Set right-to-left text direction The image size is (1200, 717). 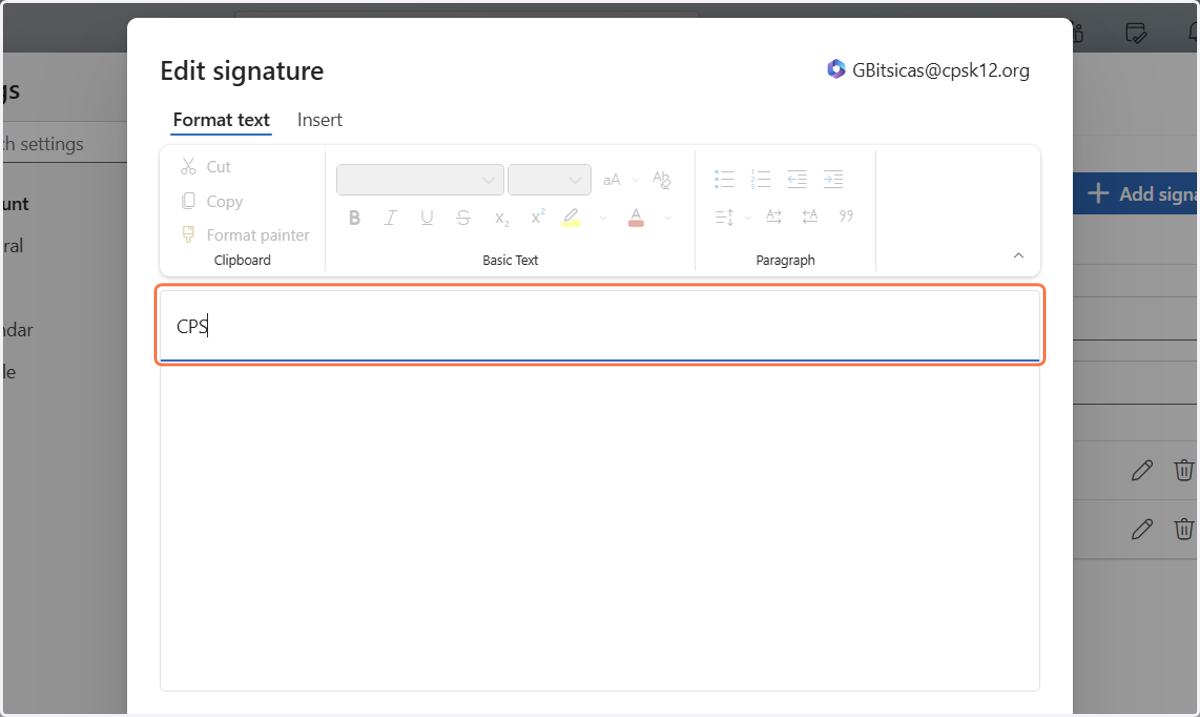coord(810,217)
